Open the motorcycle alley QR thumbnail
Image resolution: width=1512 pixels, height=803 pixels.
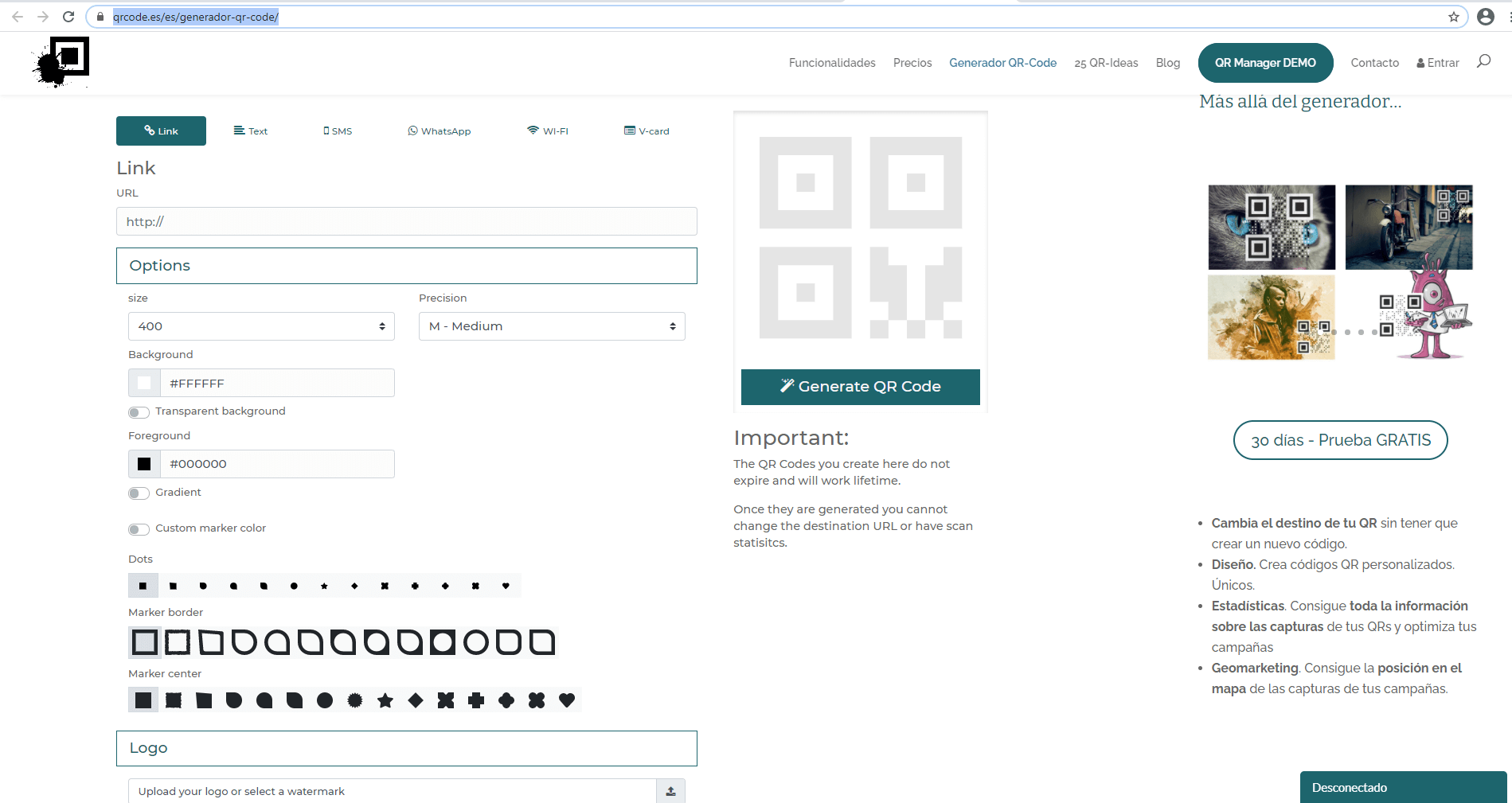(1409, 228)
